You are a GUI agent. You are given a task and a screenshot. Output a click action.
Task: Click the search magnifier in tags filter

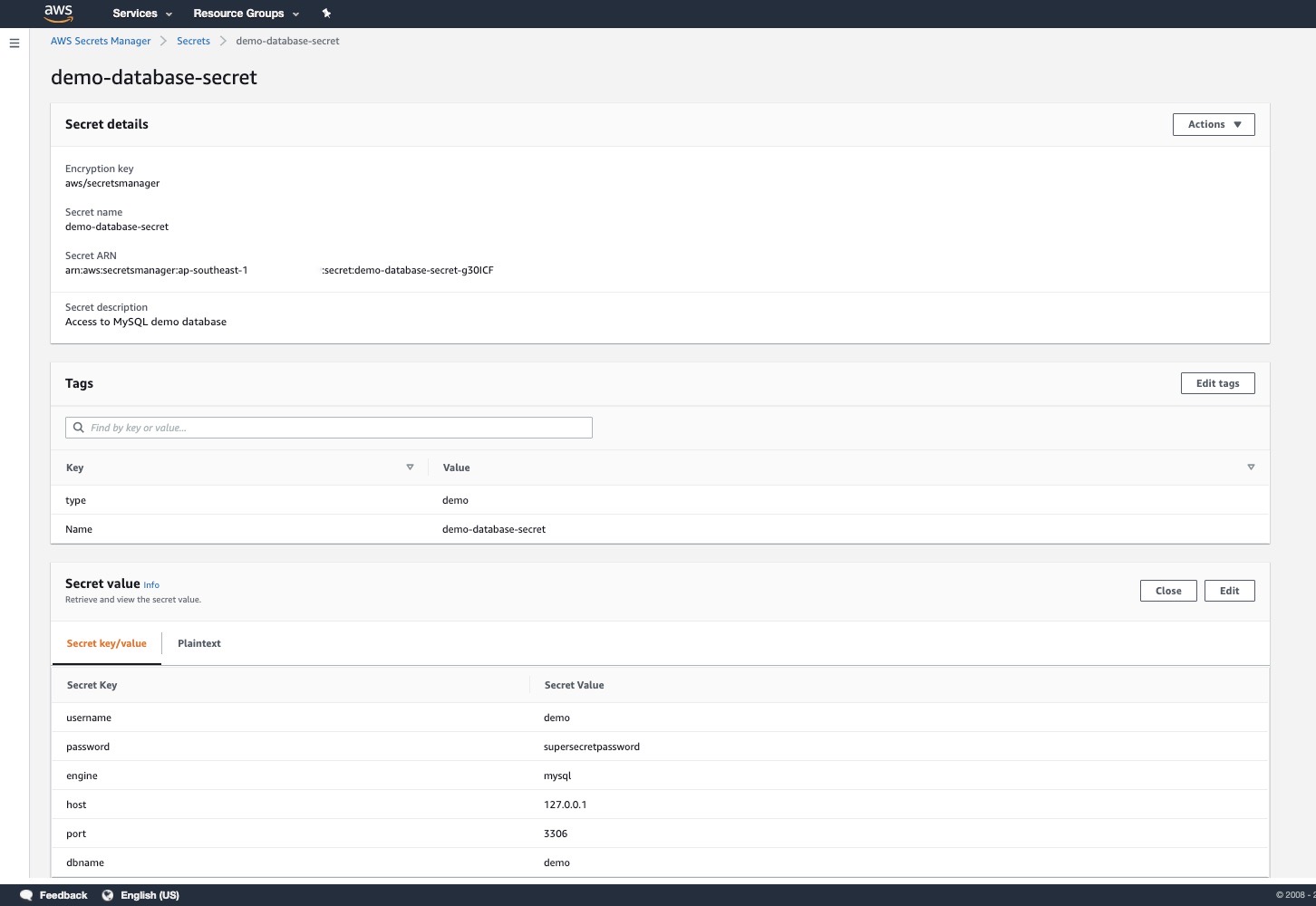click(79, 428)
